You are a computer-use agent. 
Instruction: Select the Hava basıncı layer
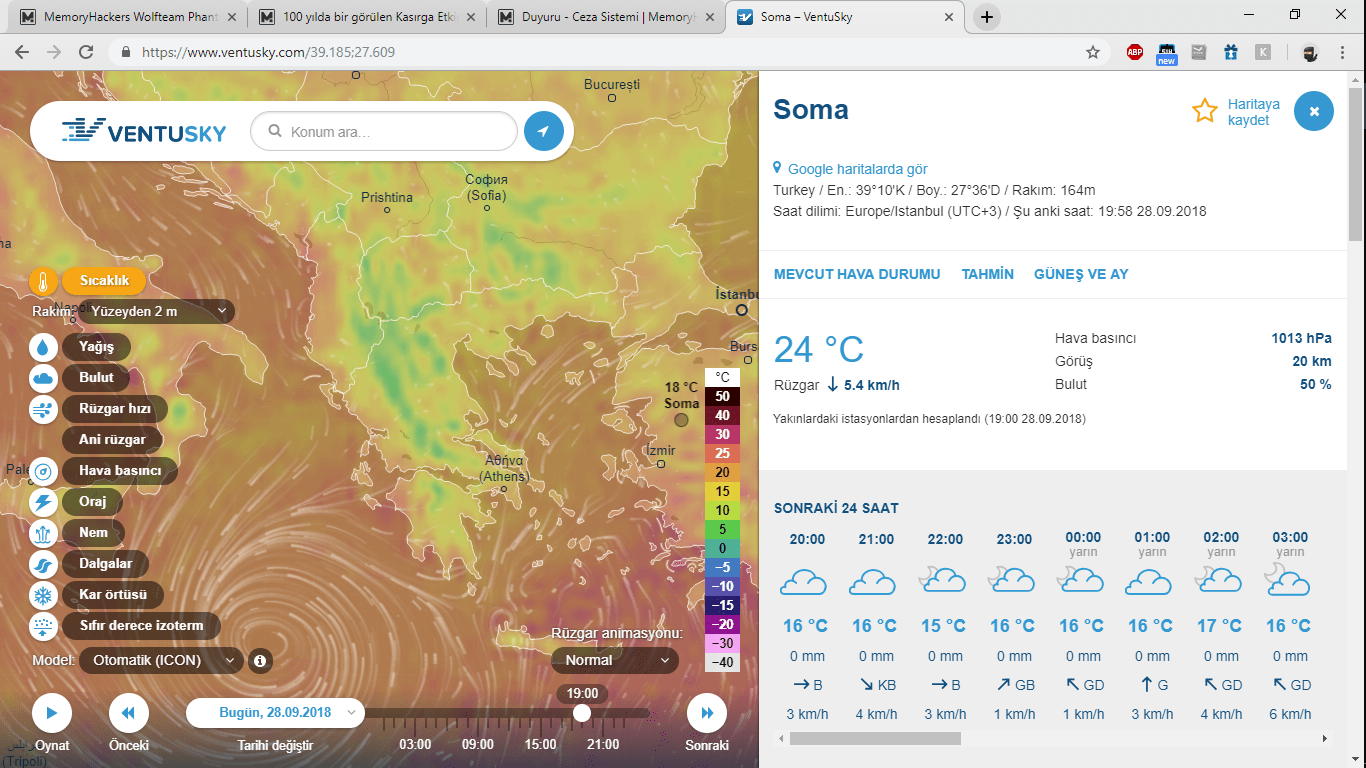(120, 471)
